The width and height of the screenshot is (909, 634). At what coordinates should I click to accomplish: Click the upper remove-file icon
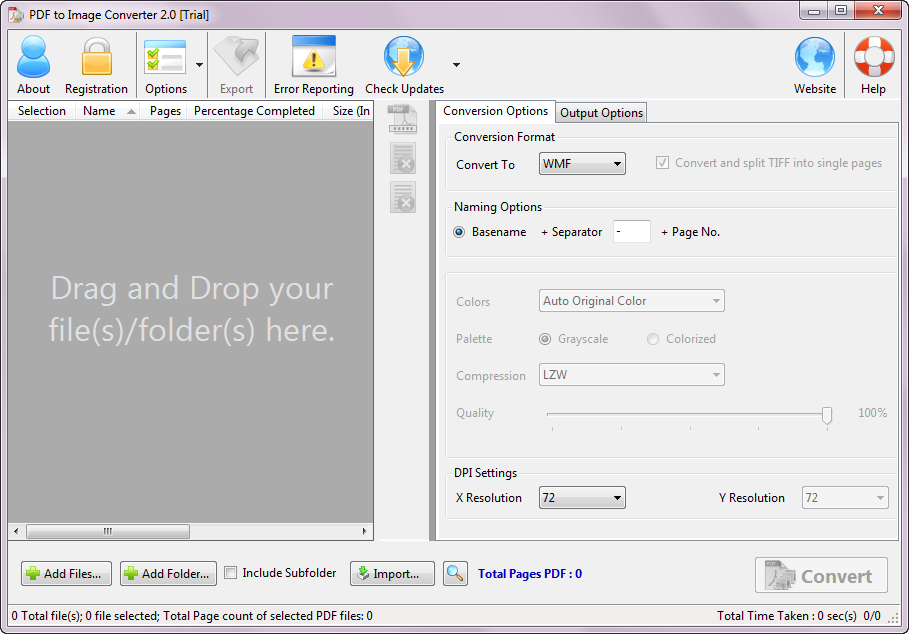pos(403,158)
